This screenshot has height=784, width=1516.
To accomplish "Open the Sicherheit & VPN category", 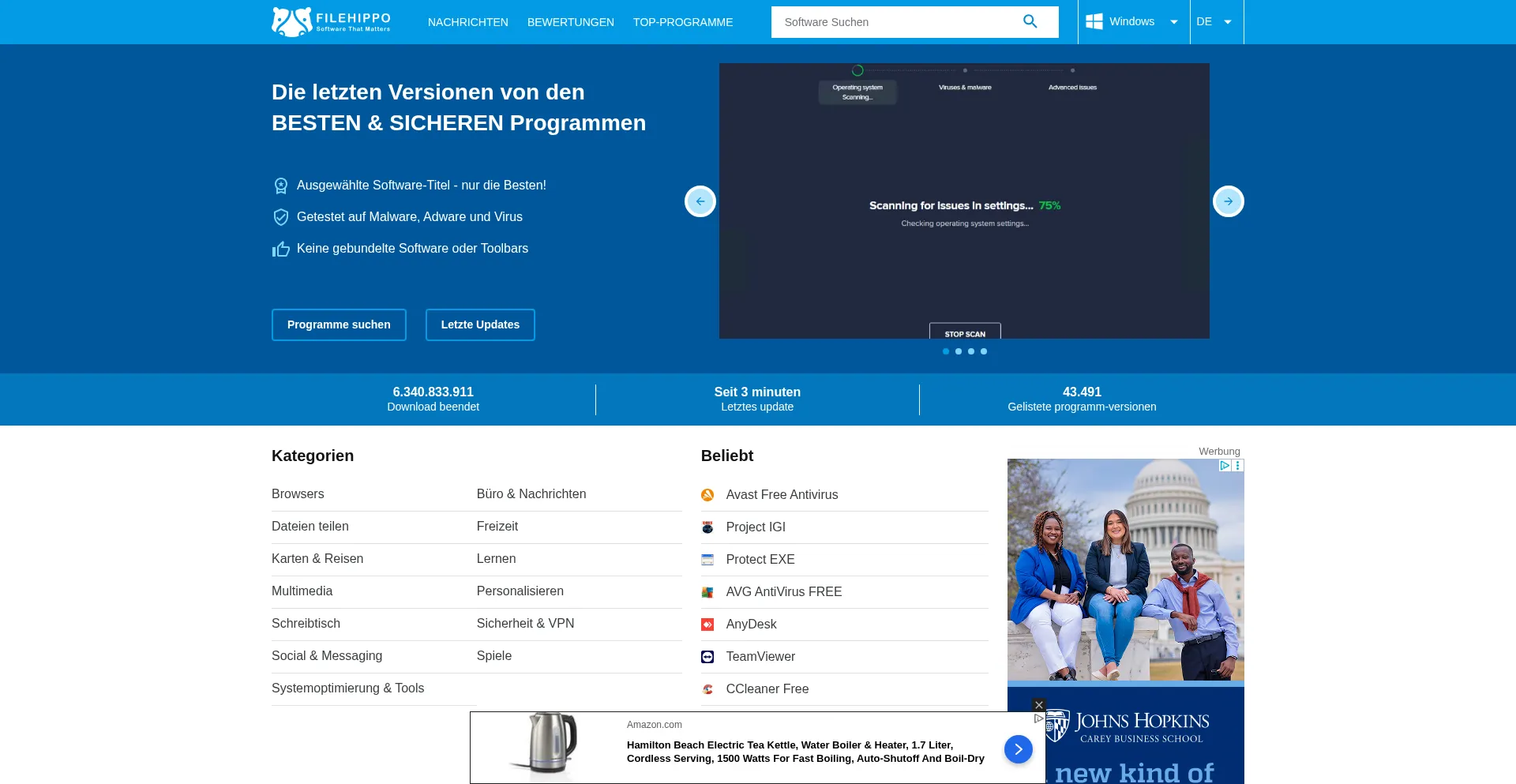I will (x=525, y=624).
